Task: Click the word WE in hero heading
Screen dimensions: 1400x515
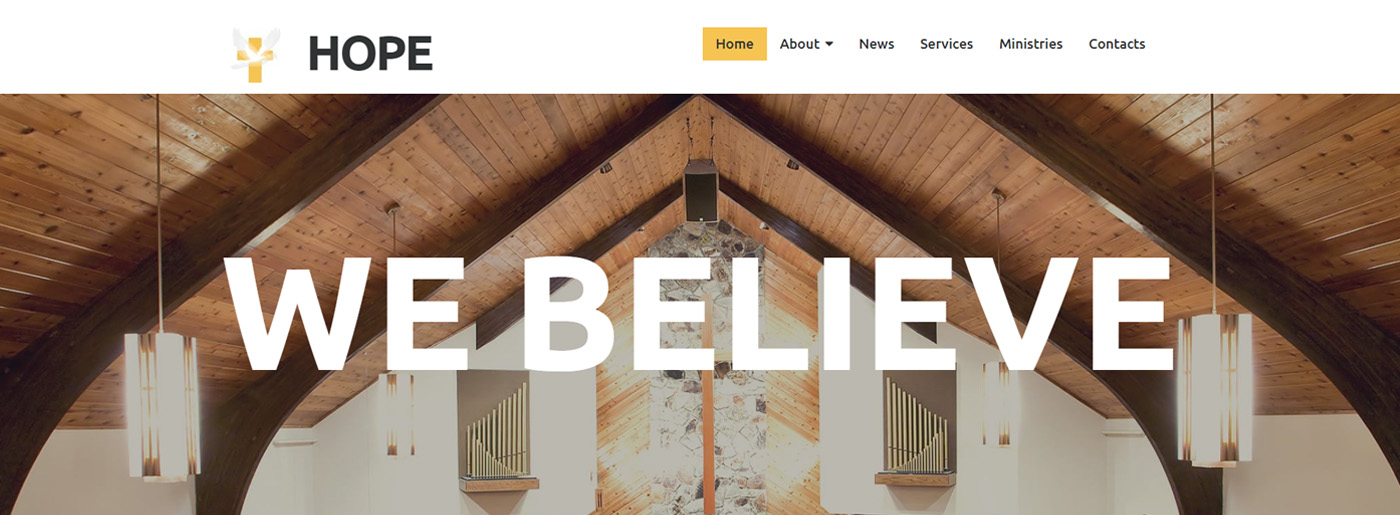Action: (346, 313)
